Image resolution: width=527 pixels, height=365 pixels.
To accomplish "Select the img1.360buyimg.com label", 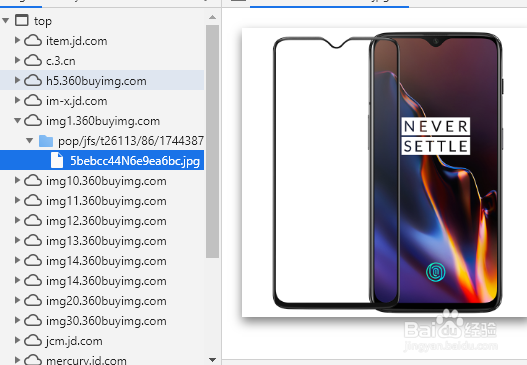I will point(103,121).
